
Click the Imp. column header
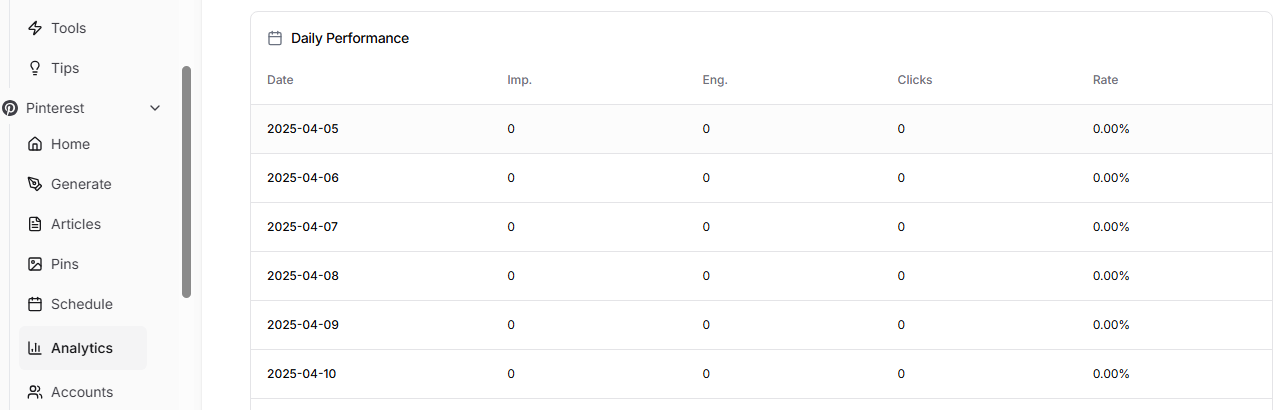click(x=519, y=80)
